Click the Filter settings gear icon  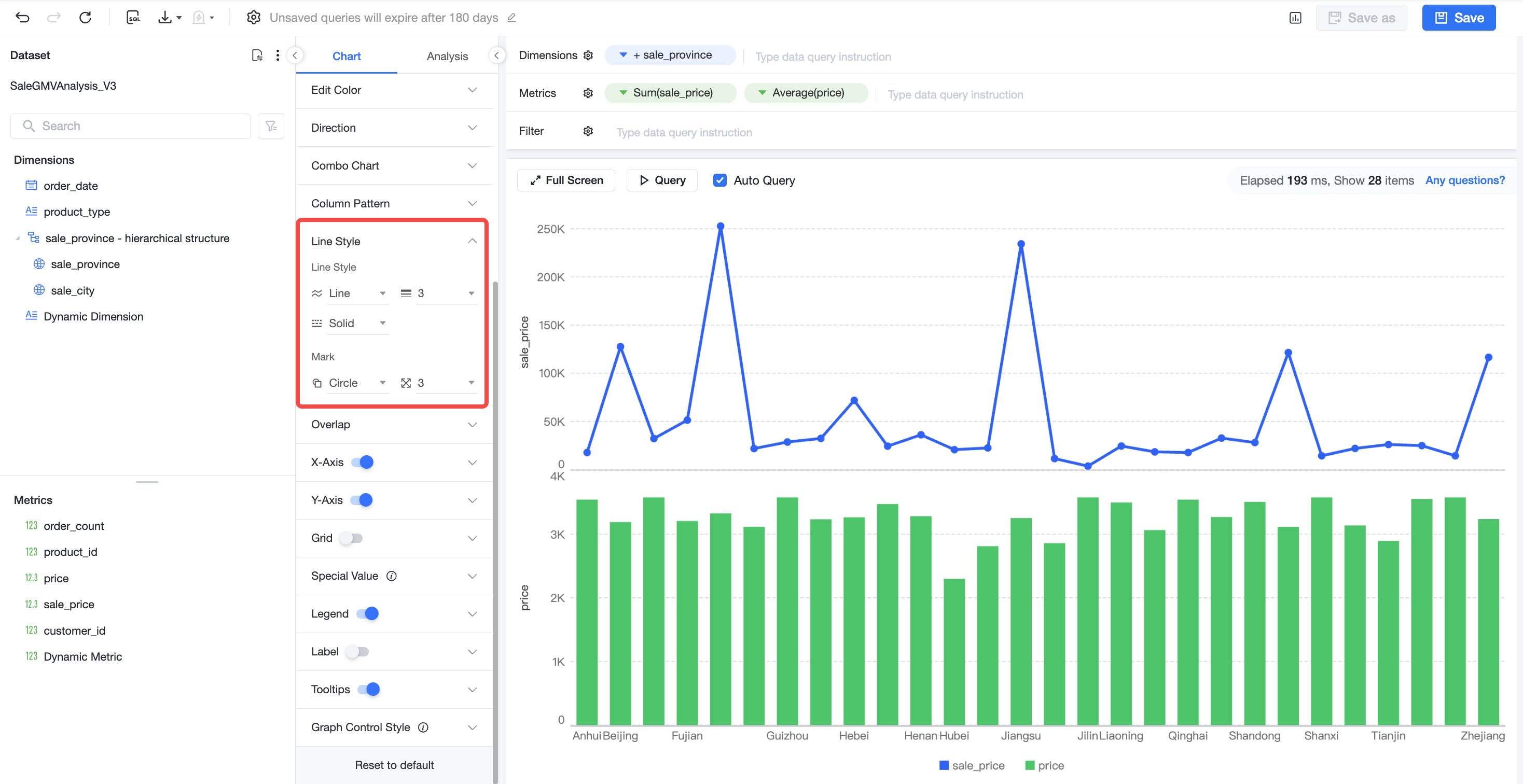click(x=588, y=131)
